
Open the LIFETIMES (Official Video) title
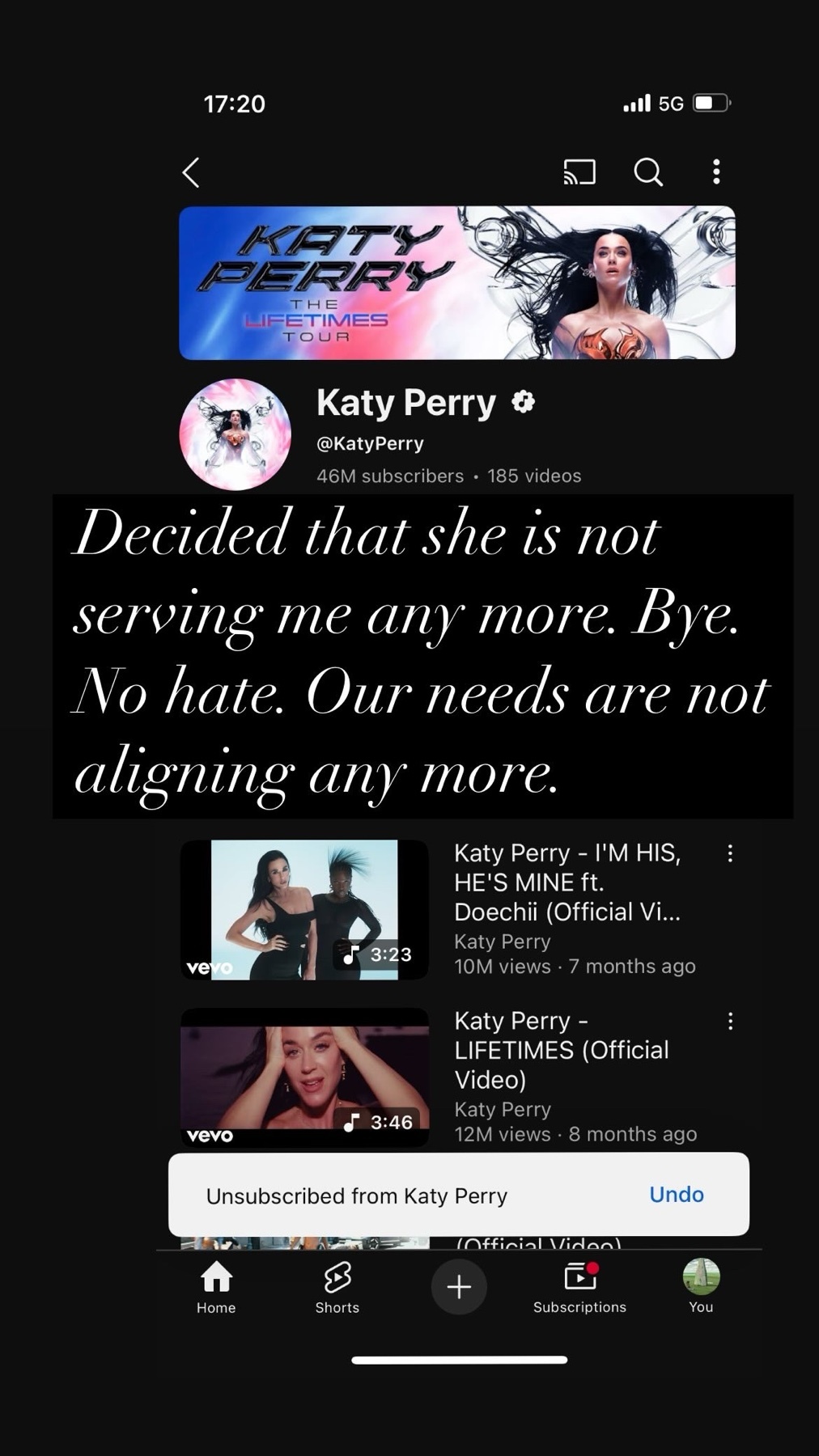pyautogui.click(x=562, y=1050)
